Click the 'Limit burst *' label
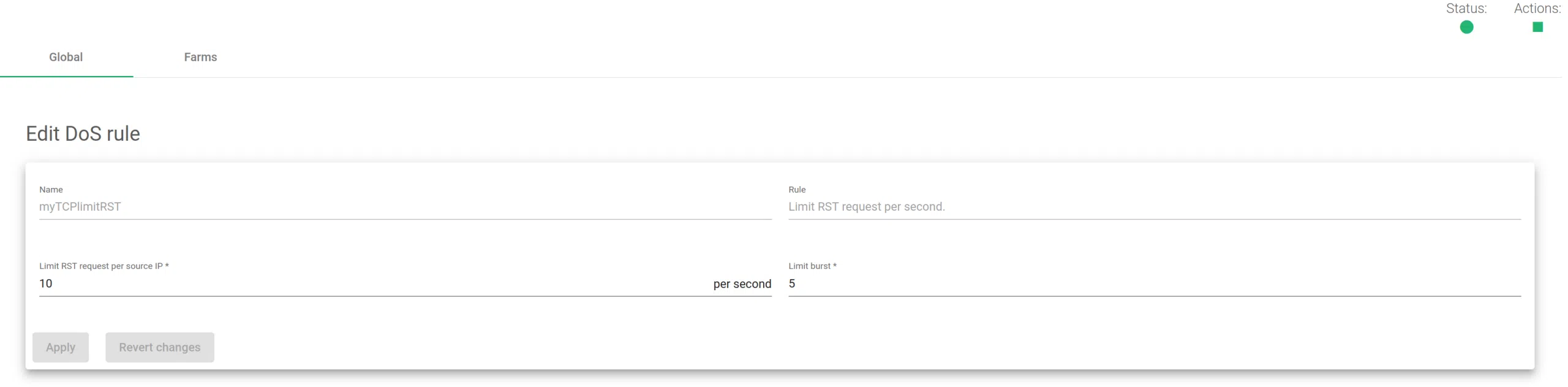The image size is (1568, 387). [x=812, y=266]
